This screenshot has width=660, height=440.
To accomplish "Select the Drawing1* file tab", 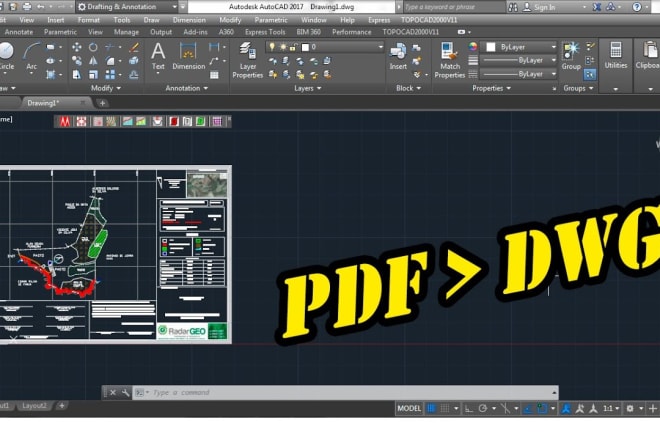I will pos(56,103).
